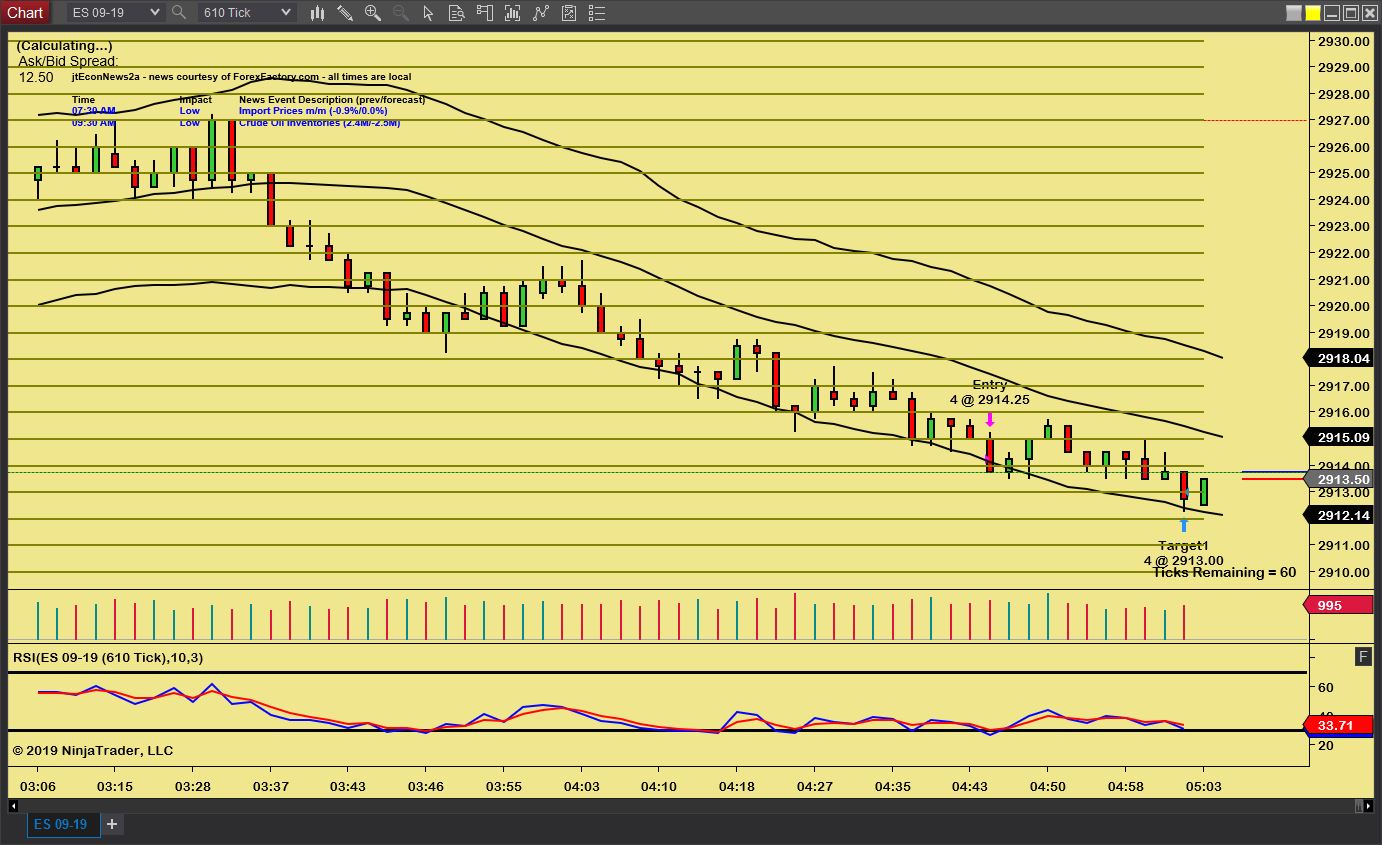Screen dimensions: 1382x845
Task: Open the Strategies line-node icon
Action: (x=541, y=13)
